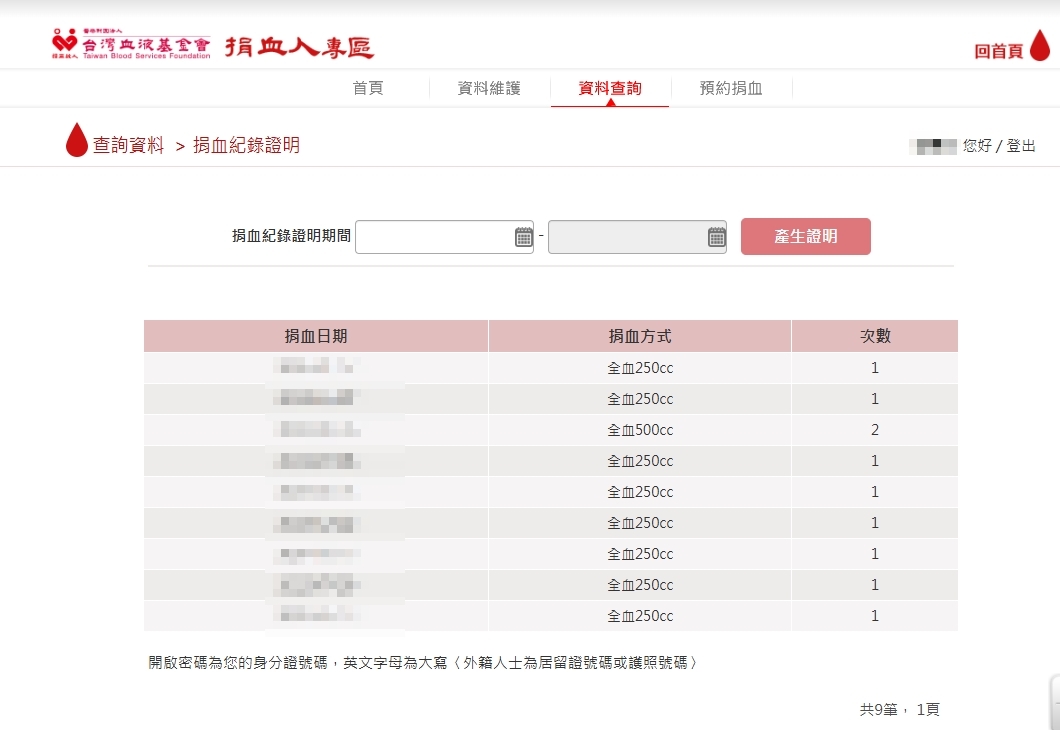
Task: Click the blood drop icon before 查詢資料
Action: [77, 141]
